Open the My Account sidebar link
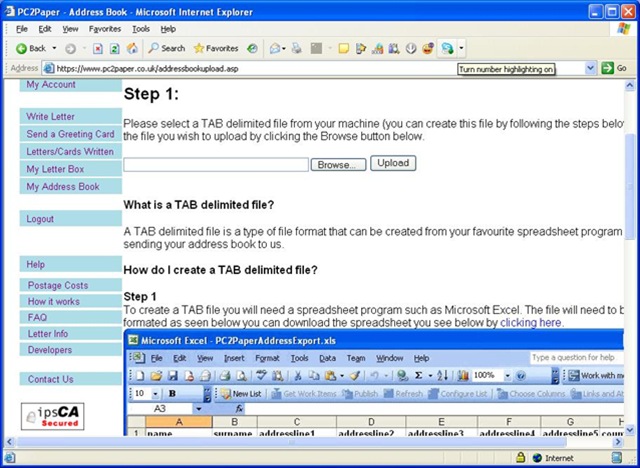 (x=51, y=84)
